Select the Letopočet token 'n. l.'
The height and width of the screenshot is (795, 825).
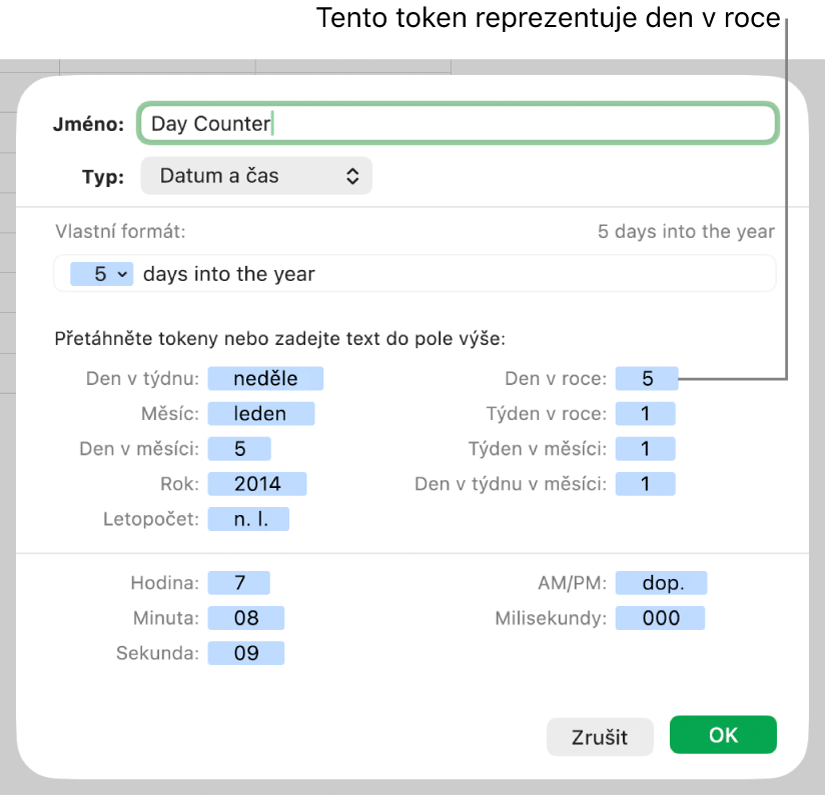(248, 519)
